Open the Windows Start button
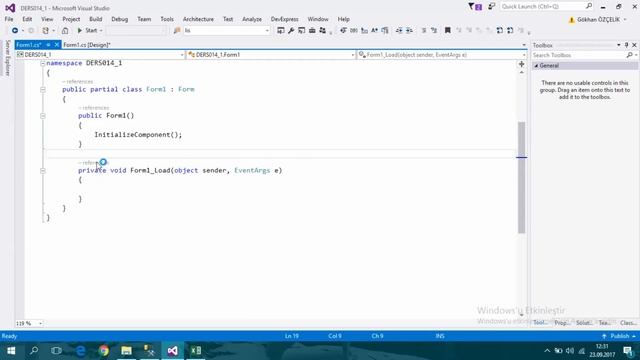 (11, 351)
